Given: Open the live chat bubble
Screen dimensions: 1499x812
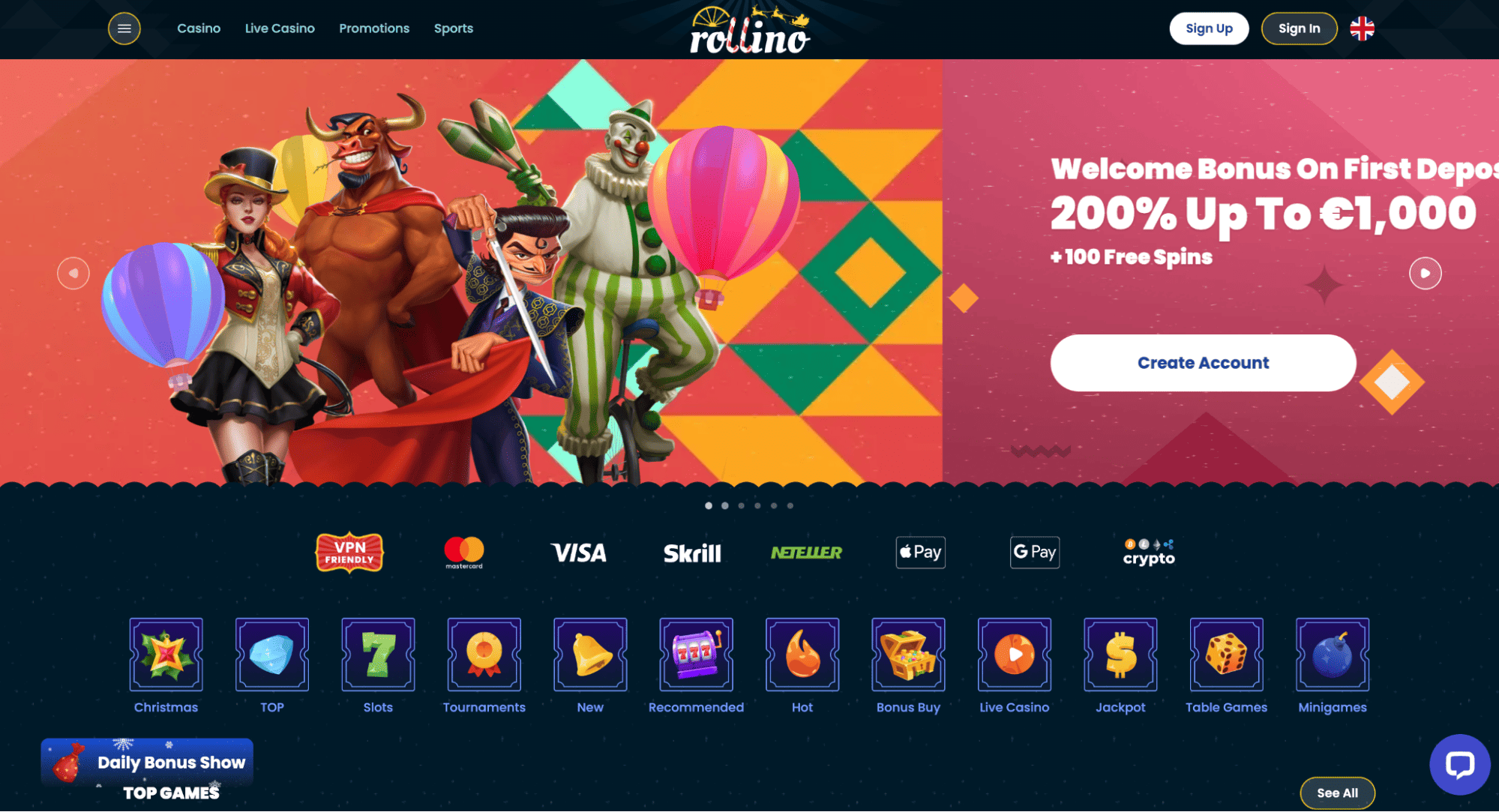Looking at the screenshot, I should pyautogui.click(x=1459, y=765).
